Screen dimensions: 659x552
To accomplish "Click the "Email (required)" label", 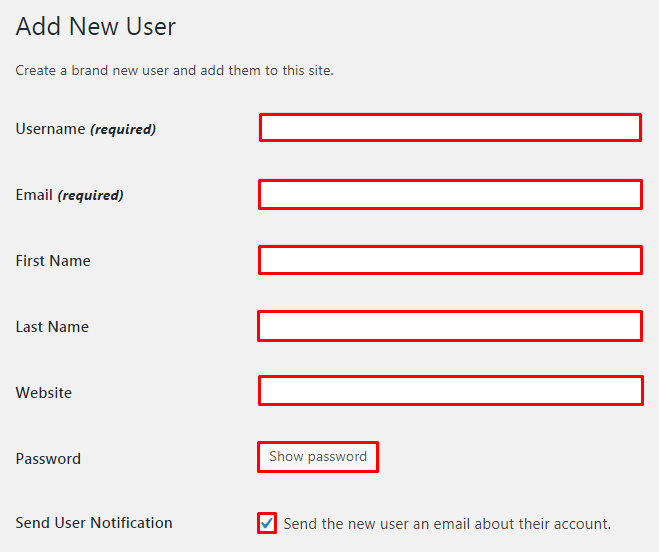I will tap(69, 195).
